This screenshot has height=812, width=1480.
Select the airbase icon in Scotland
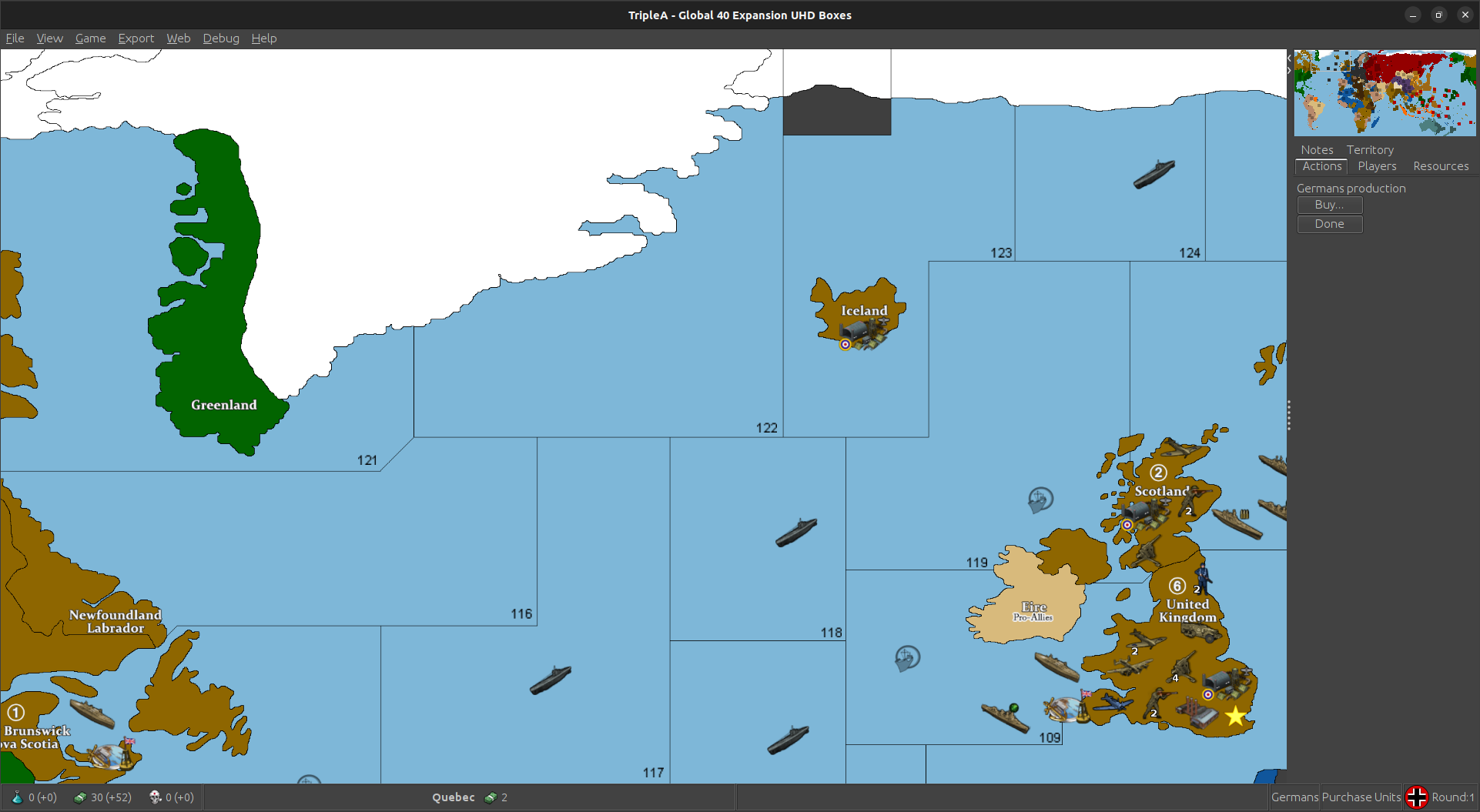point(1147,513)
